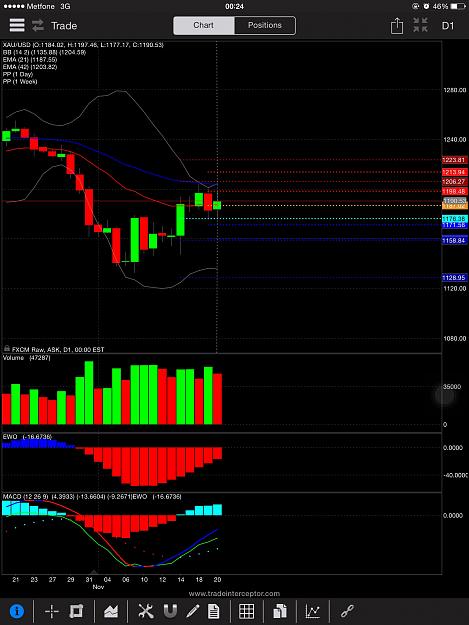Tap the 1178.38 cyan price tag

tap(454, 218)
